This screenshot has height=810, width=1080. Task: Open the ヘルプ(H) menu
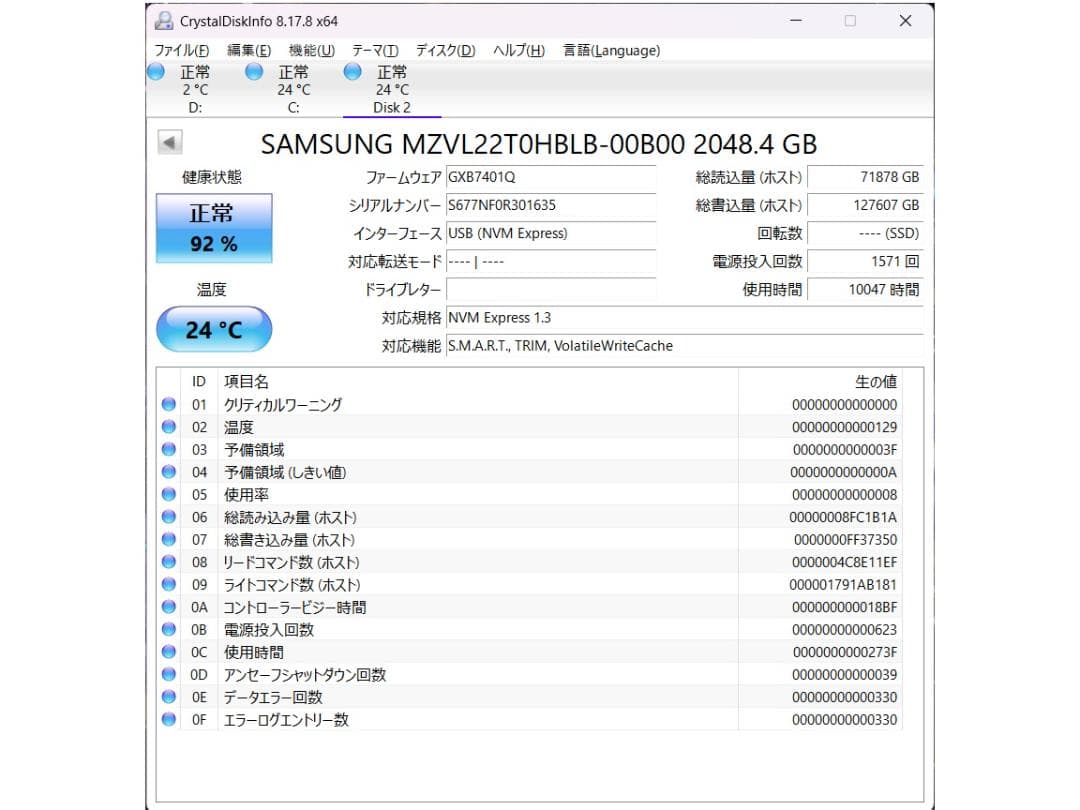point(519,50)
